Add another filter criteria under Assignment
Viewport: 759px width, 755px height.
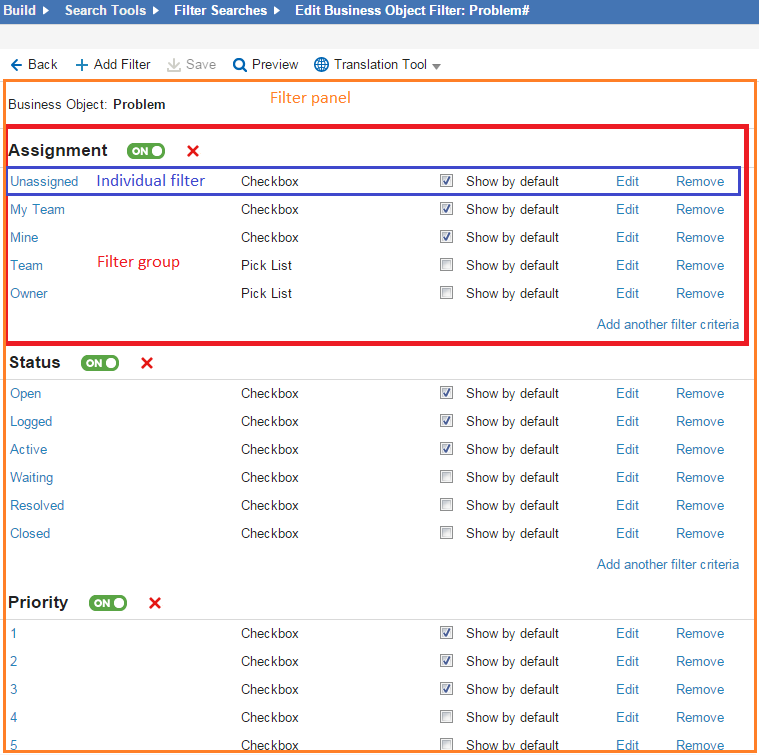click(667, 324)
